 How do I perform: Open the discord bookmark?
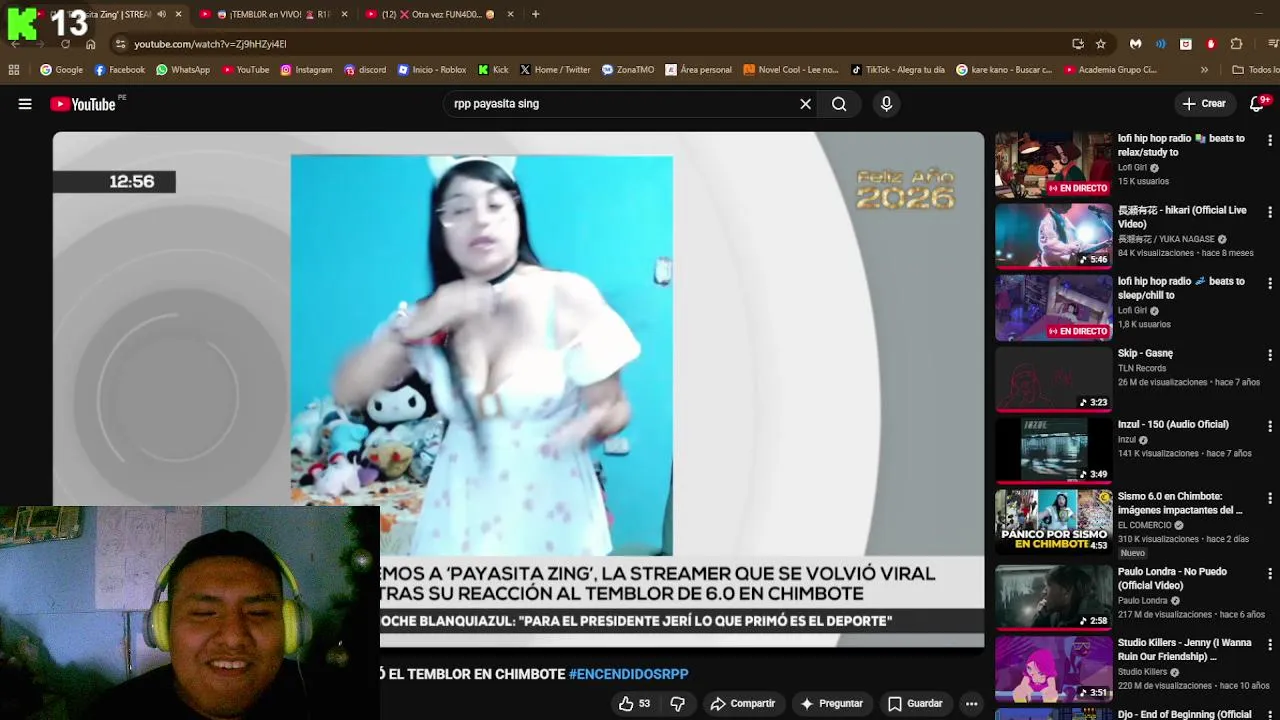click(364, 70)
